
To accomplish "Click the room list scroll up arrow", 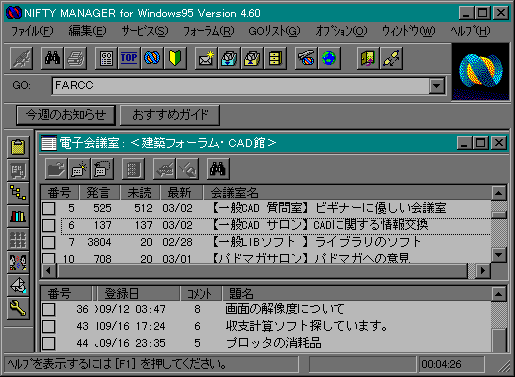I will tap(499, 193).
